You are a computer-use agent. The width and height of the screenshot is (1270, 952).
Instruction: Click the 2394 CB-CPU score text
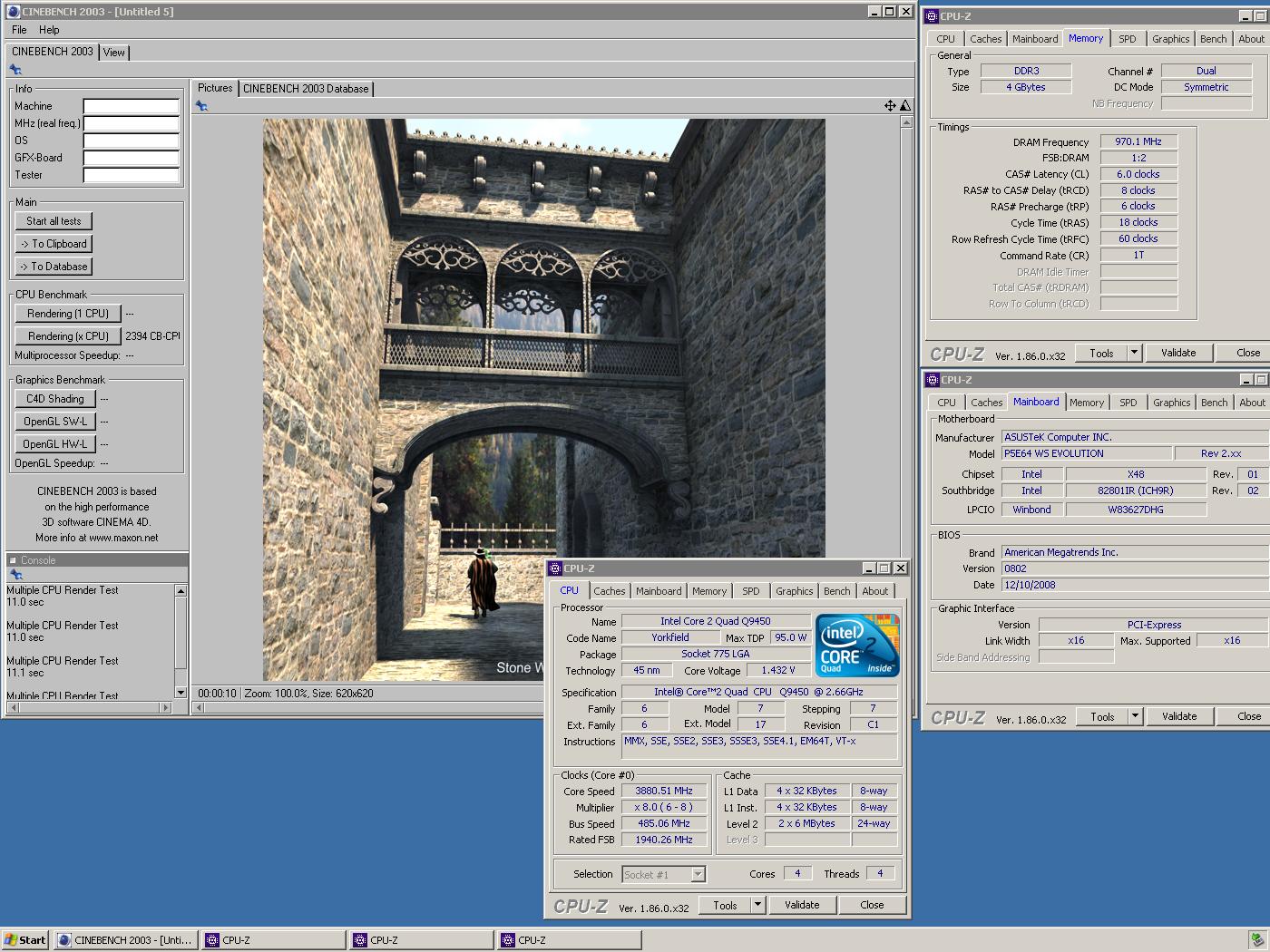[x=152, y=336]
